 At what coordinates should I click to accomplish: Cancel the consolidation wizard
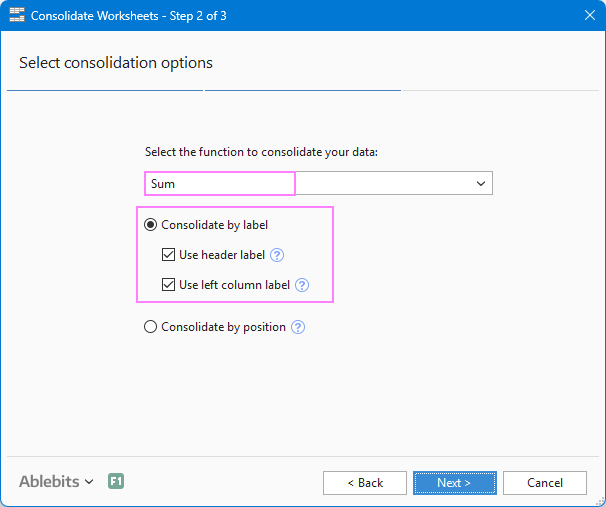[x=545, y=483]
